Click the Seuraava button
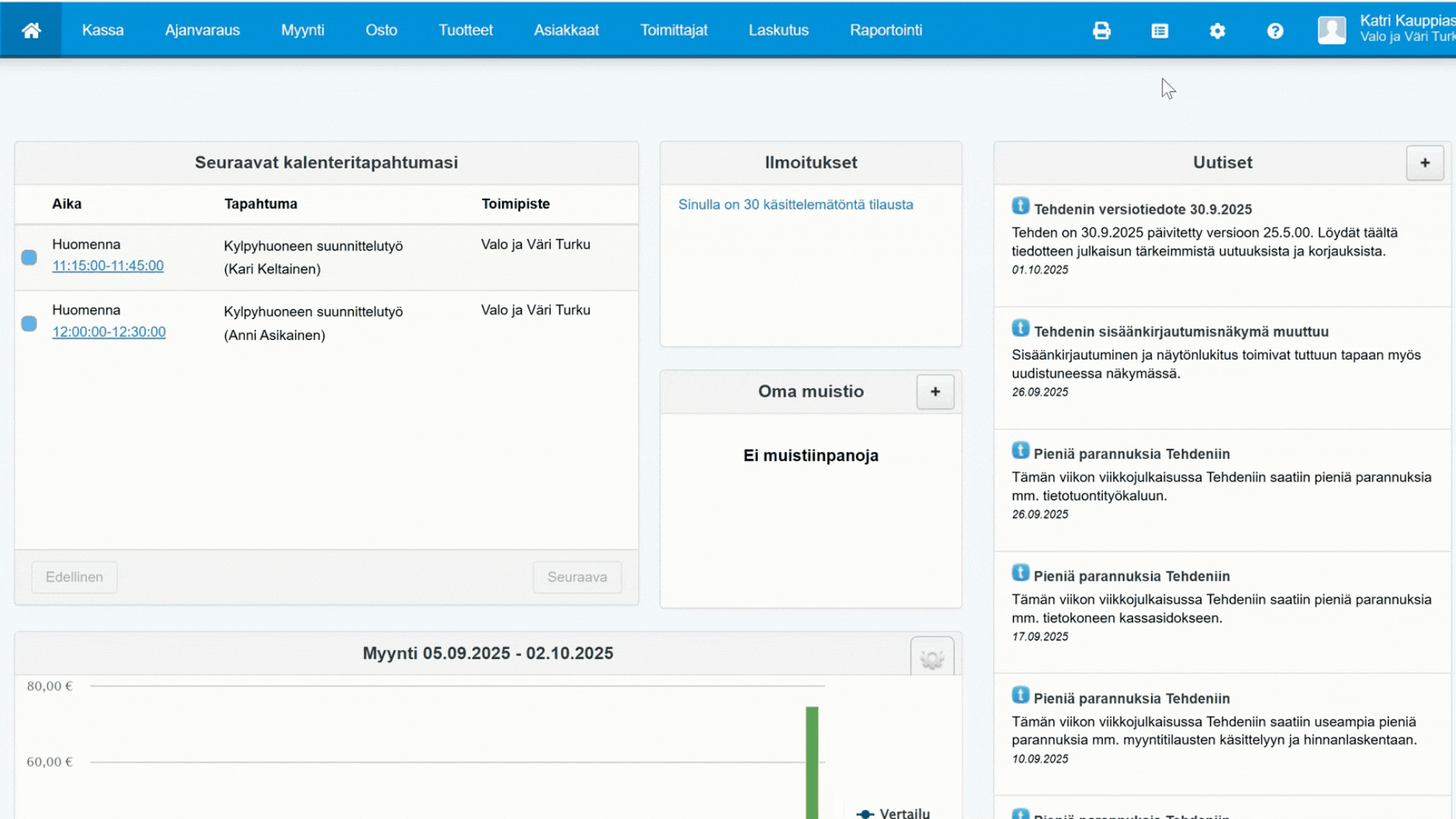 pos(576,577)
